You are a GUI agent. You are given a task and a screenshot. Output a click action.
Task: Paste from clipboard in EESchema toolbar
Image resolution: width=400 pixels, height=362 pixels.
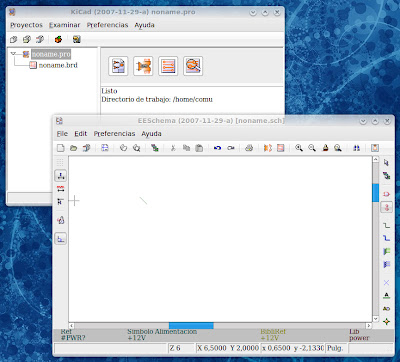(199, 148)
